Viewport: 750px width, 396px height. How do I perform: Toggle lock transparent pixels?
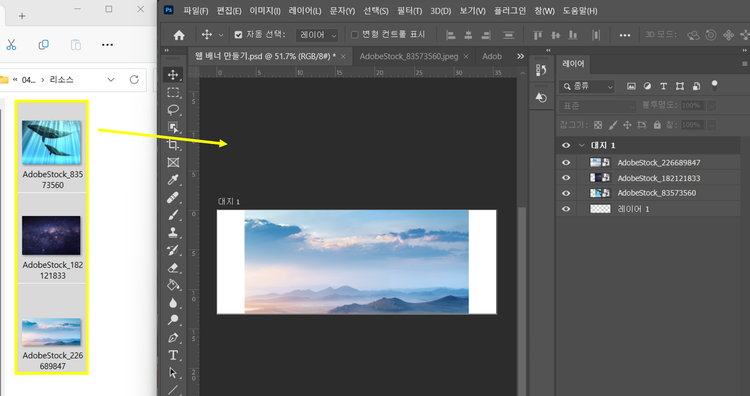[598, 125]
